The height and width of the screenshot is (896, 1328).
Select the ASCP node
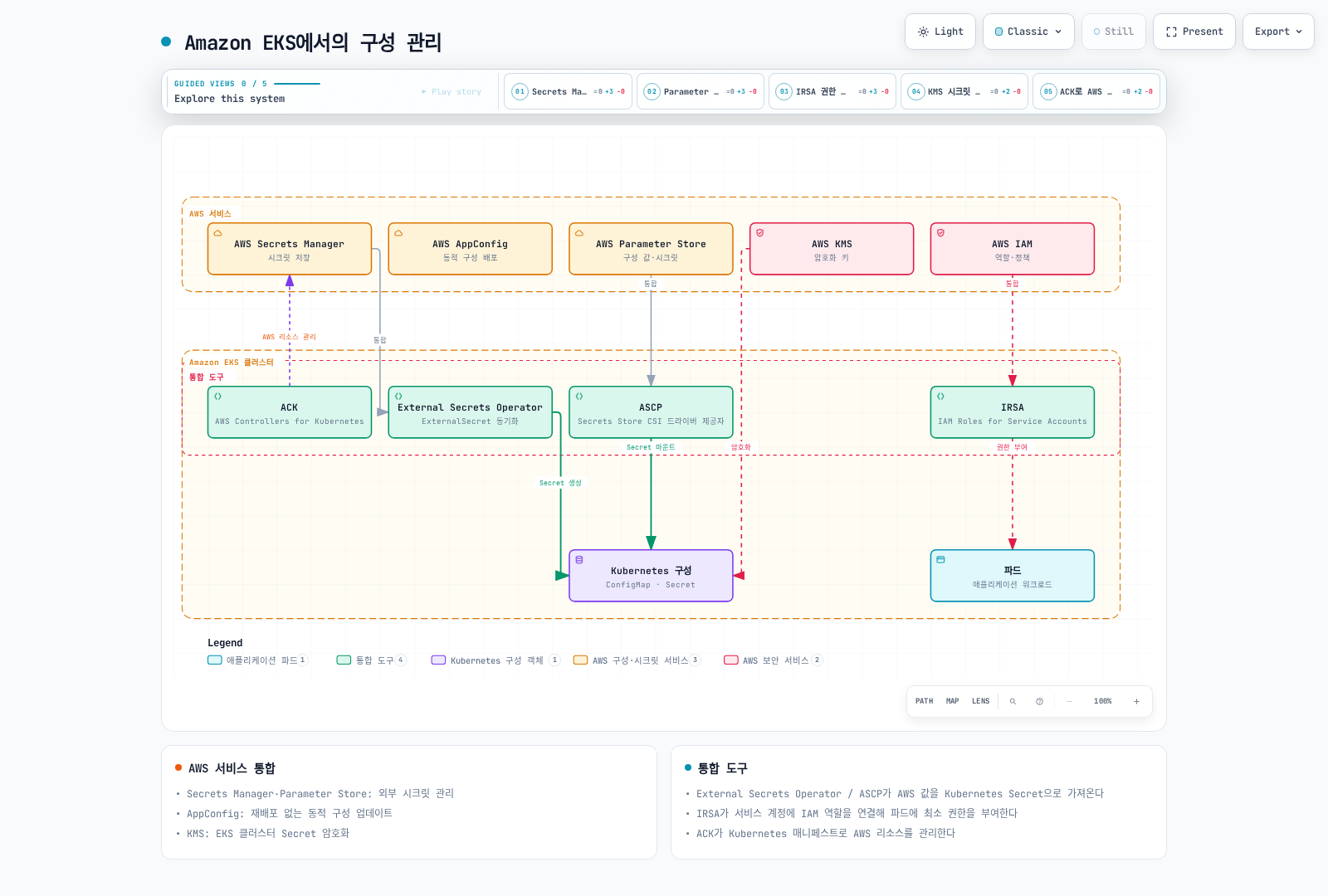(651, 412)
